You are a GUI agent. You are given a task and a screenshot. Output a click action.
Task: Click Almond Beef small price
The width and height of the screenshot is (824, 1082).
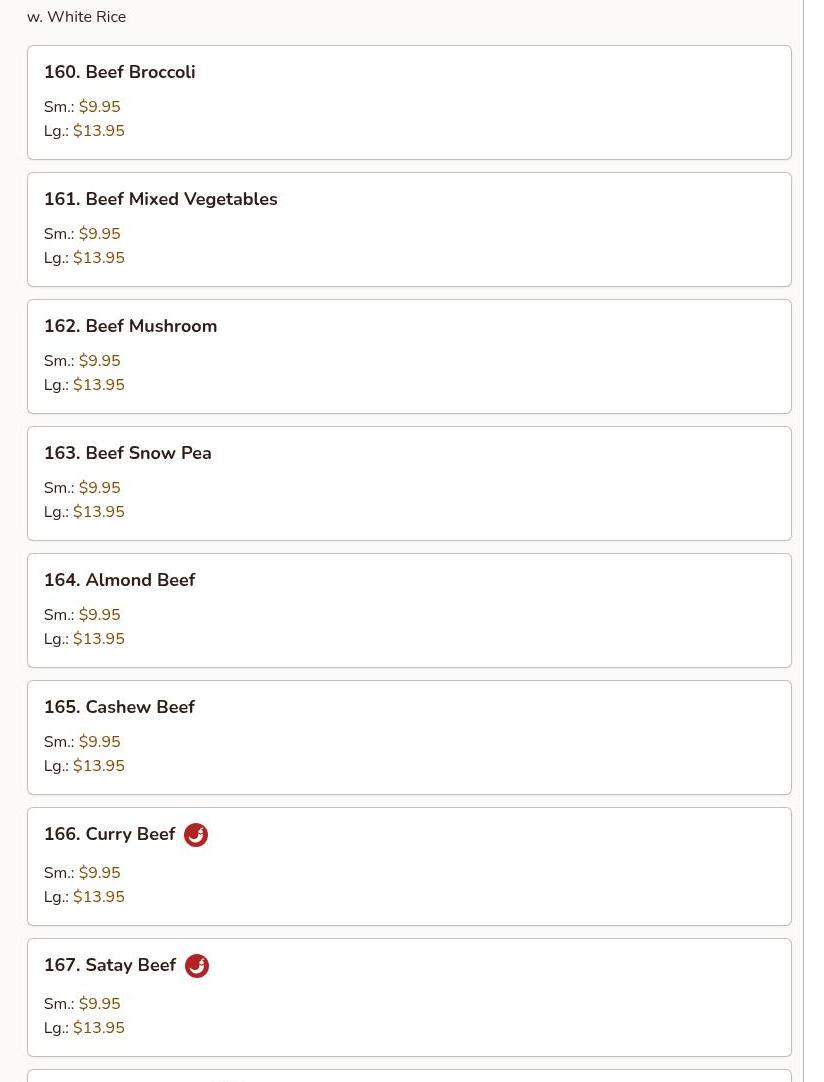click(99, 615)
